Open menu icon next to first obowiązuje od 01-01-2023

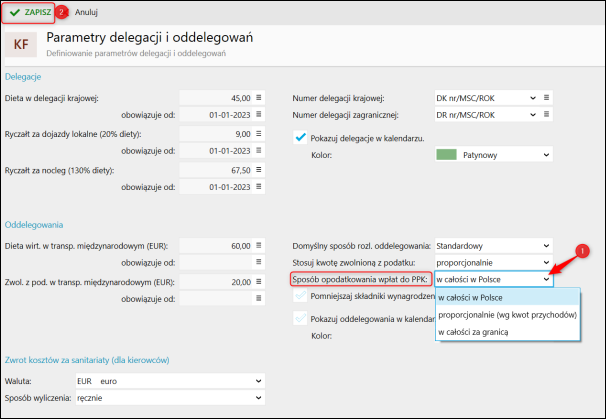tap(259, 114)
